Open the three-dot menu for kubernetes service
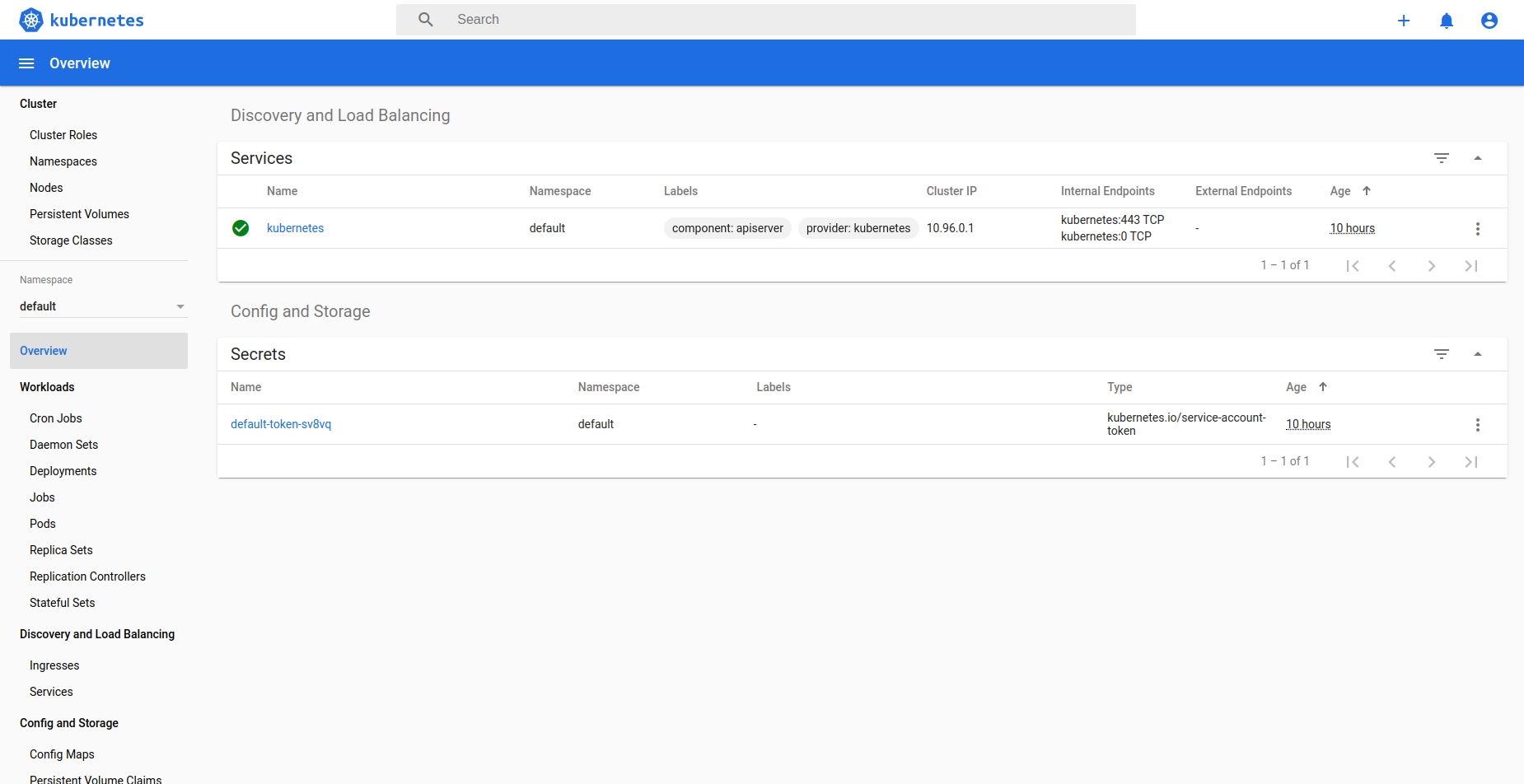The width and height of the screenshot is (1524, 784). click(x=1478, y=228)
